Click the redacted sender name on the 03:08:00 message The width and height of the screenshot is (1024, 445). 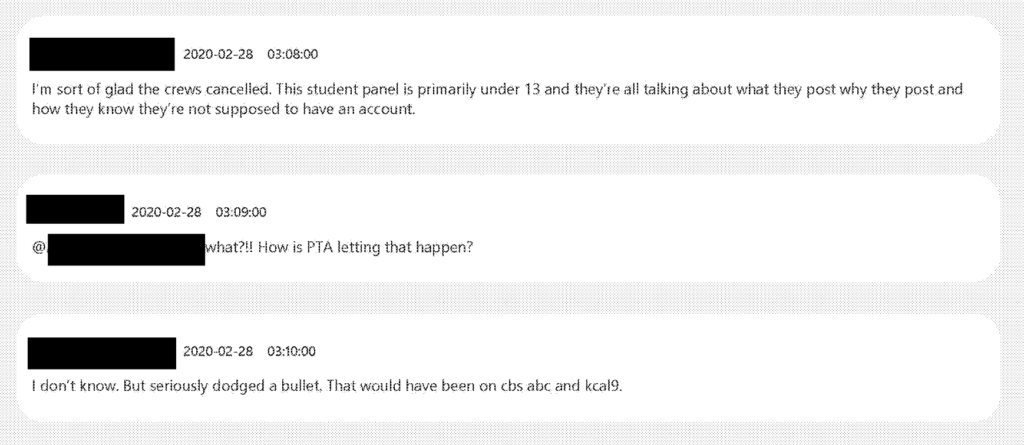pos(102,53)
